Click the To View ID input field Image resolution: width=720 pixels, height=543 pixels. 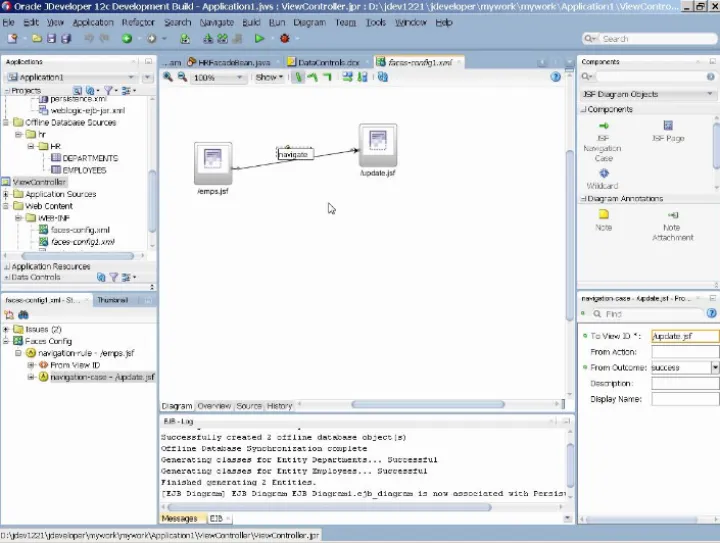point(684,337)
